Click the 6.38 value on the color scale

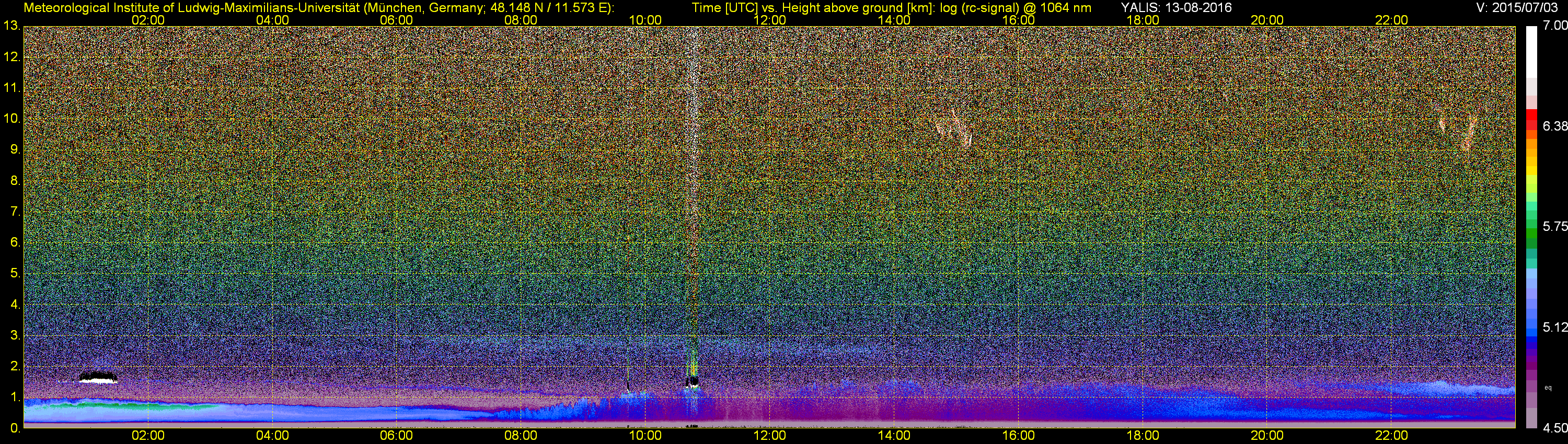click(x=1554, y=126)
